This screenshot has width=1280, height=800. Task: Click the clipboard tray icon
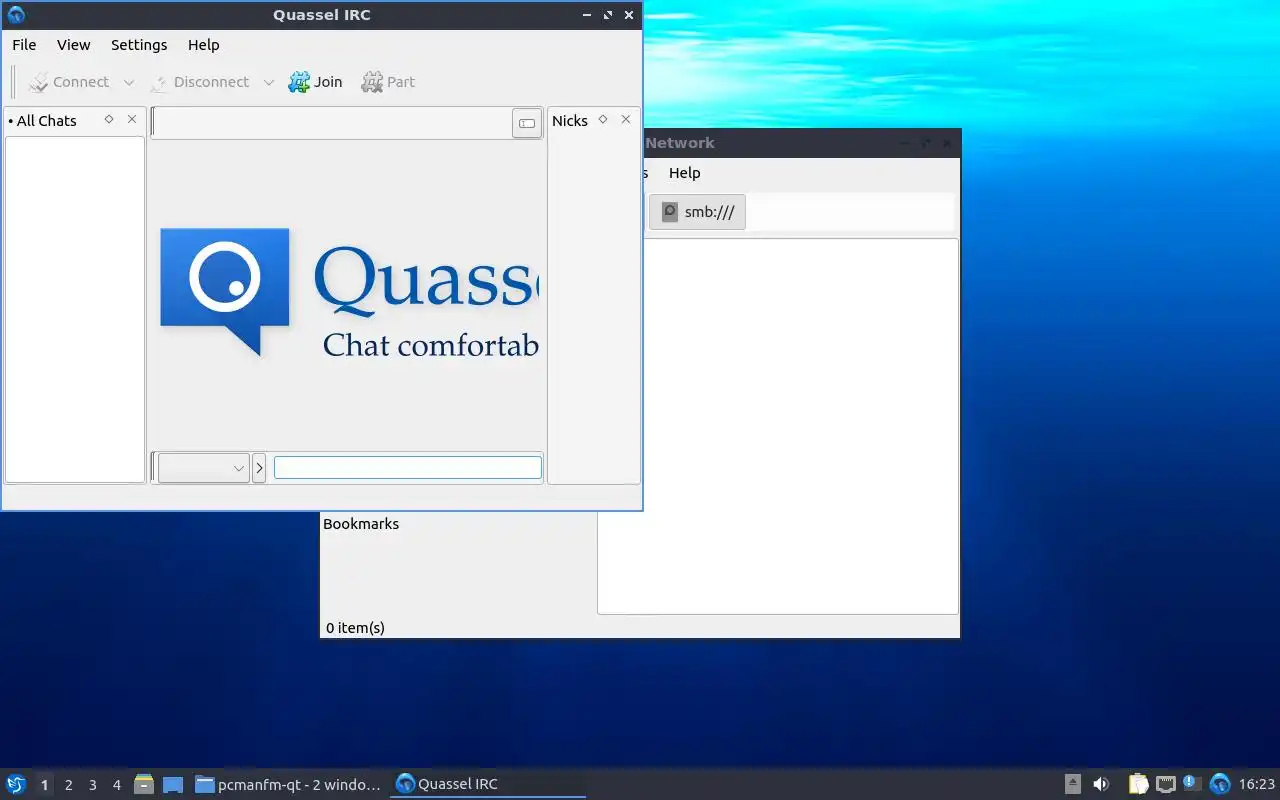(1138, 784)
